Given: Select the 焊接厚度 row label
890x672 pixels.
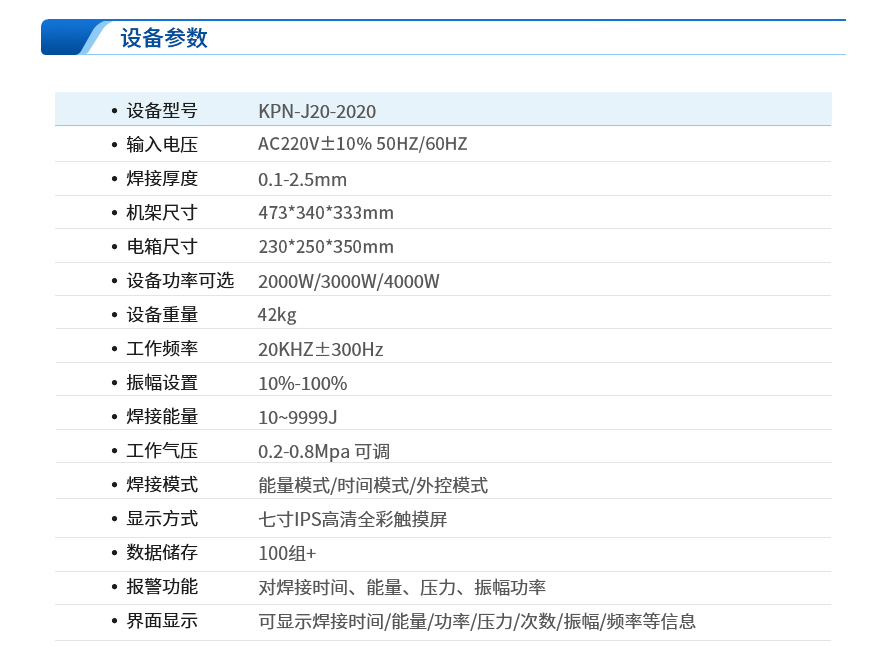Looking at the screenshot, I should [x=162, y=179].
